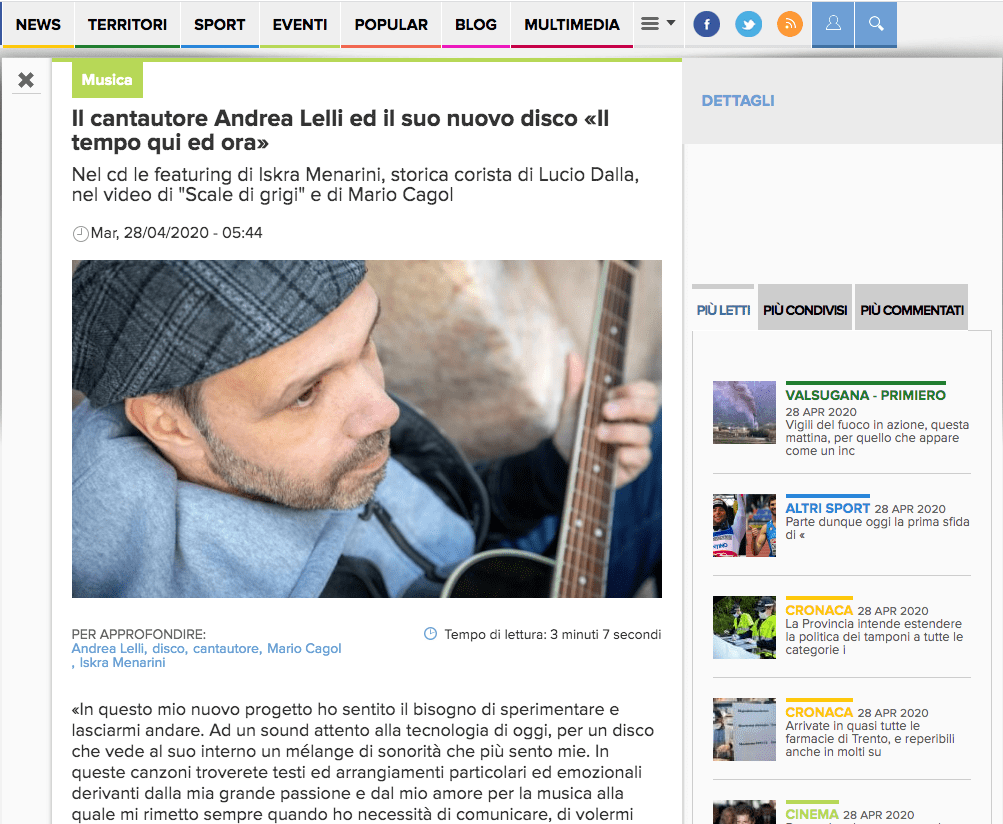Select the PIÙ LETTI tab
The image size is (1003, 824).
[x=723, y=310]
